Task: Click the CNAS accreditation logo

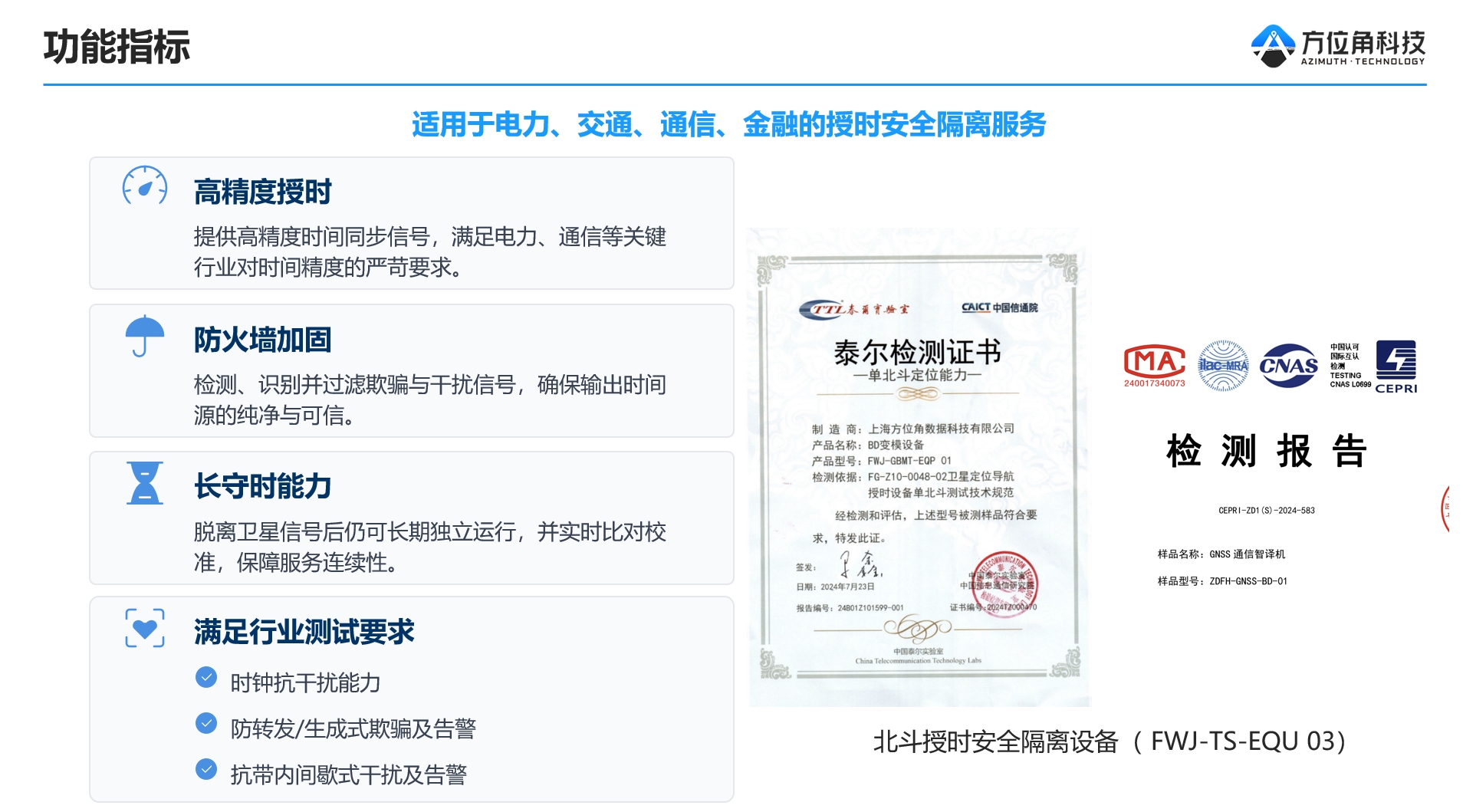Action: [1288, 366]
